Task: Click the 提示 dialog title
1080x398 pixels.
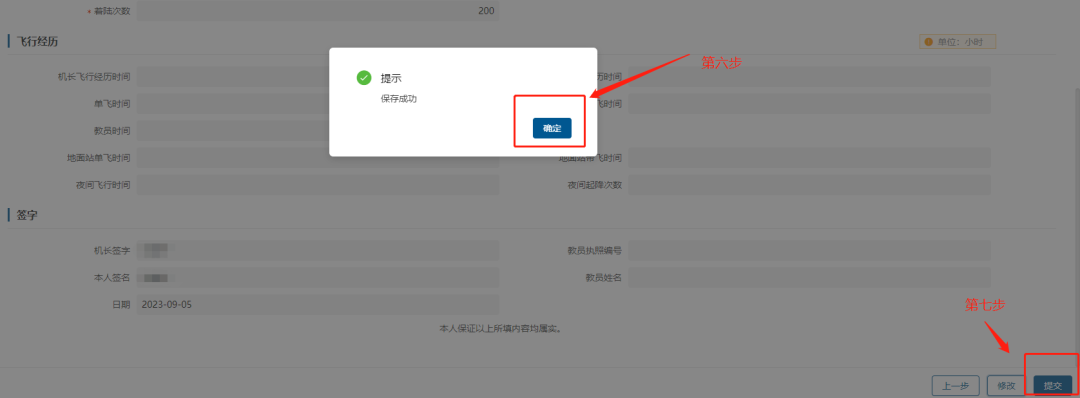Action: coord(391,78)
